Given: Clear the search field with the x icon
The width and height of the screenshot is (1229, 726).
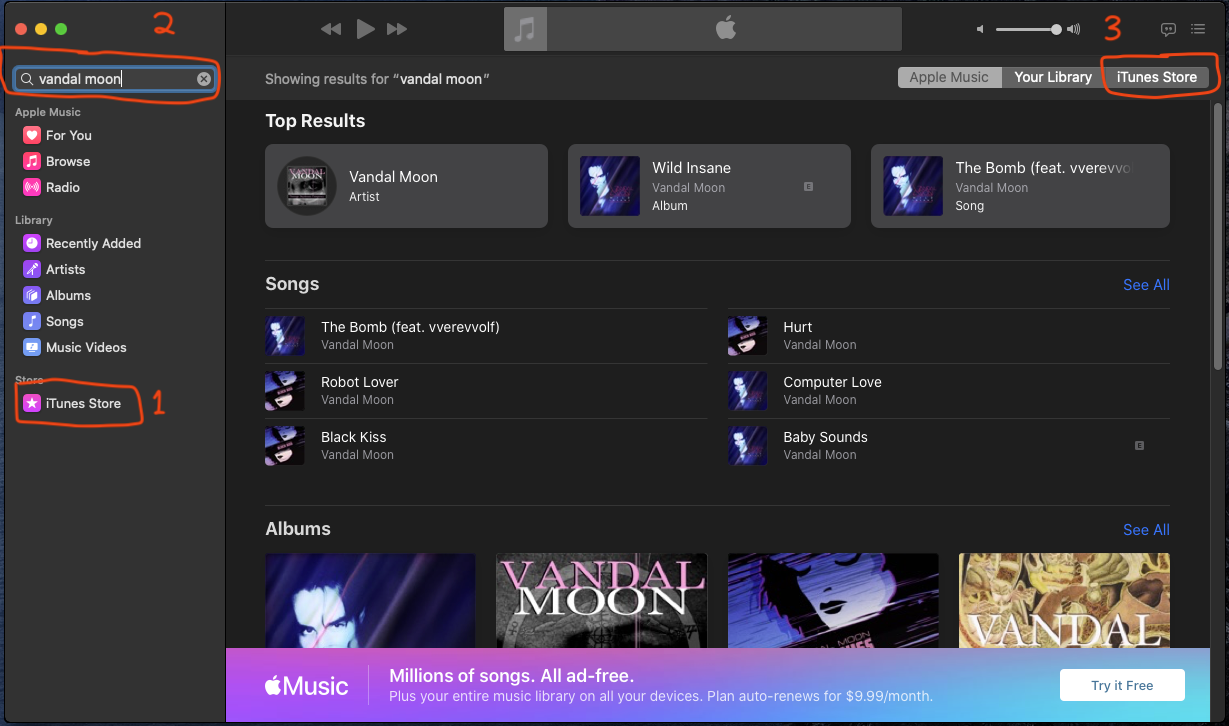Looking at the screenshot, I should 204,79.
